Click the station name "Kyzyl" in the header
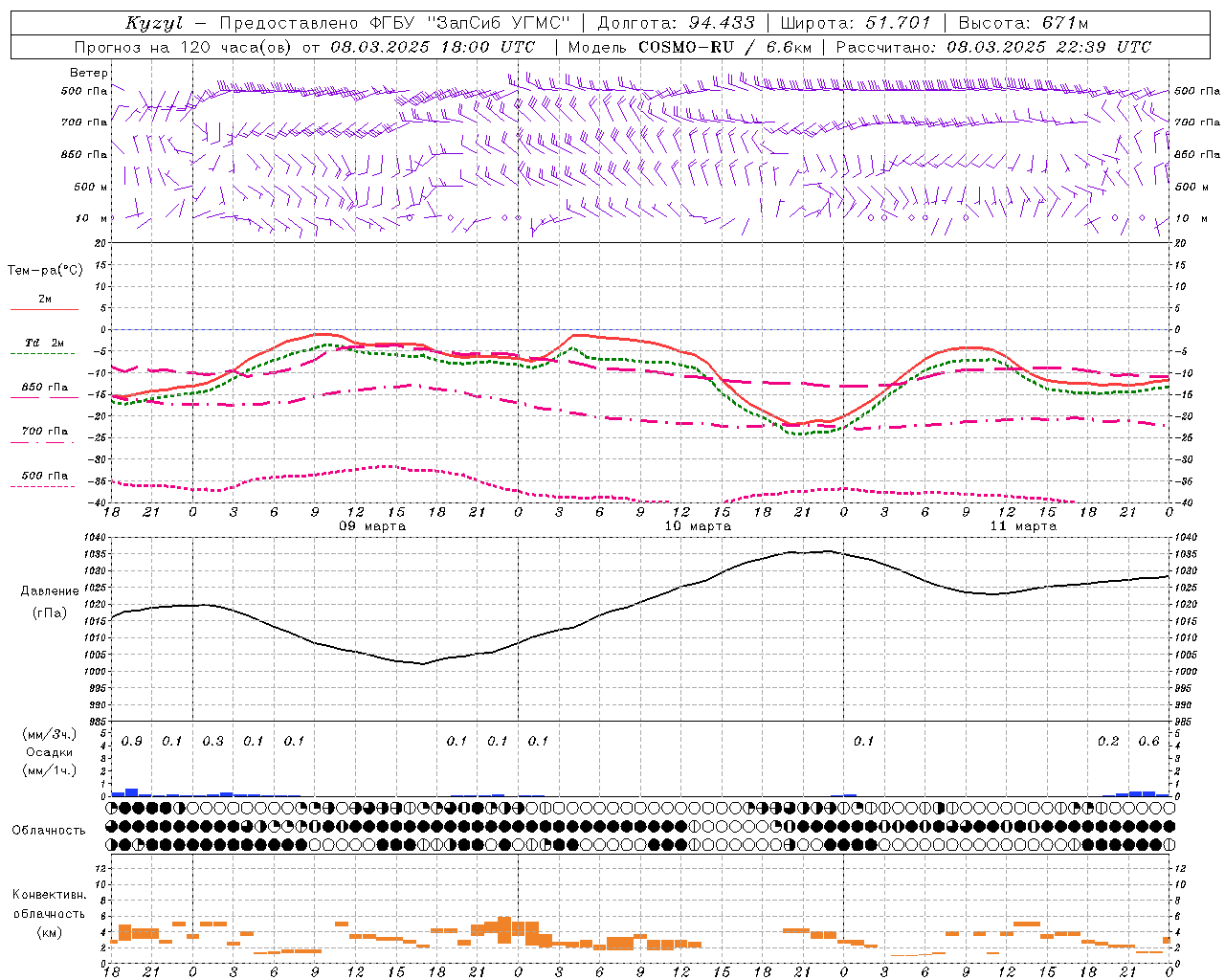This screenshot has width=1225, height=980. click(x=154, y=23)
